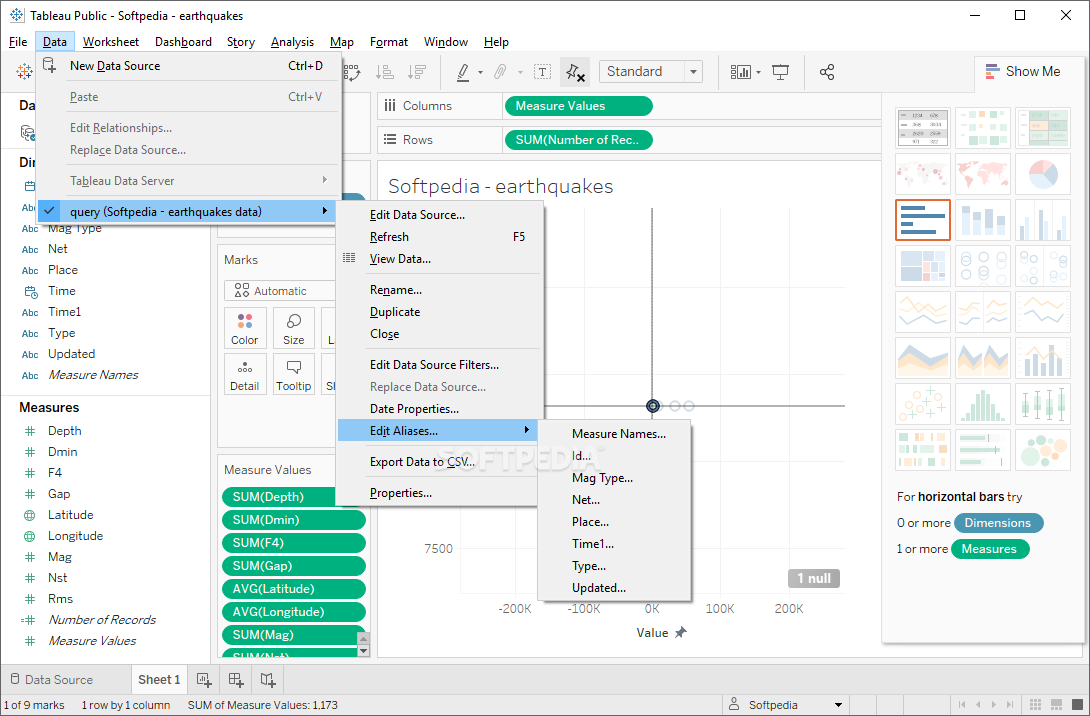Click the AVG(Latitude) measure pill
The width and height of the screenshot is (1090, 716).
(x=293, y=589)
